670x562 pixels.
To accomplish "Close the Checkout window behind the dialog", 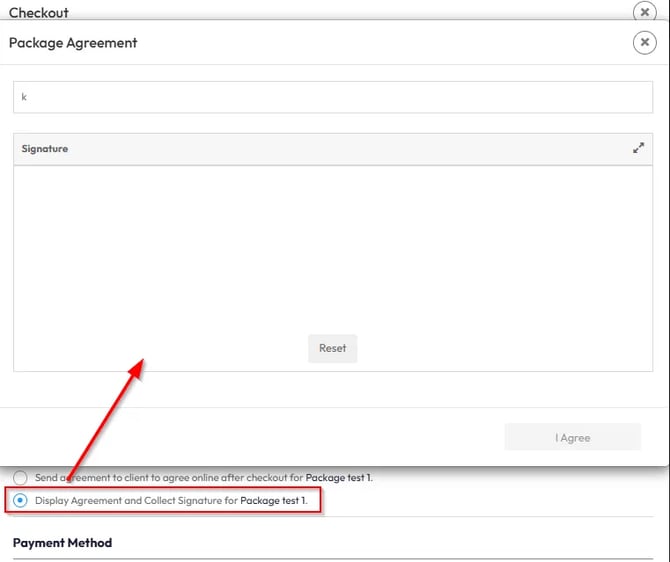I will point(645,12).
